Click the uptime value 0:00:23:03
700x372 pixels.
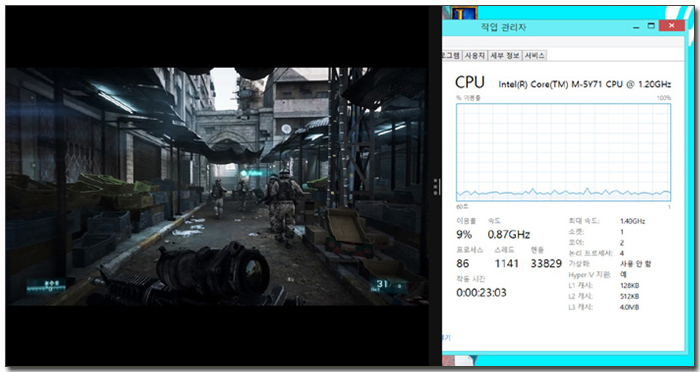pyautogui.click(x=481, y=293)
